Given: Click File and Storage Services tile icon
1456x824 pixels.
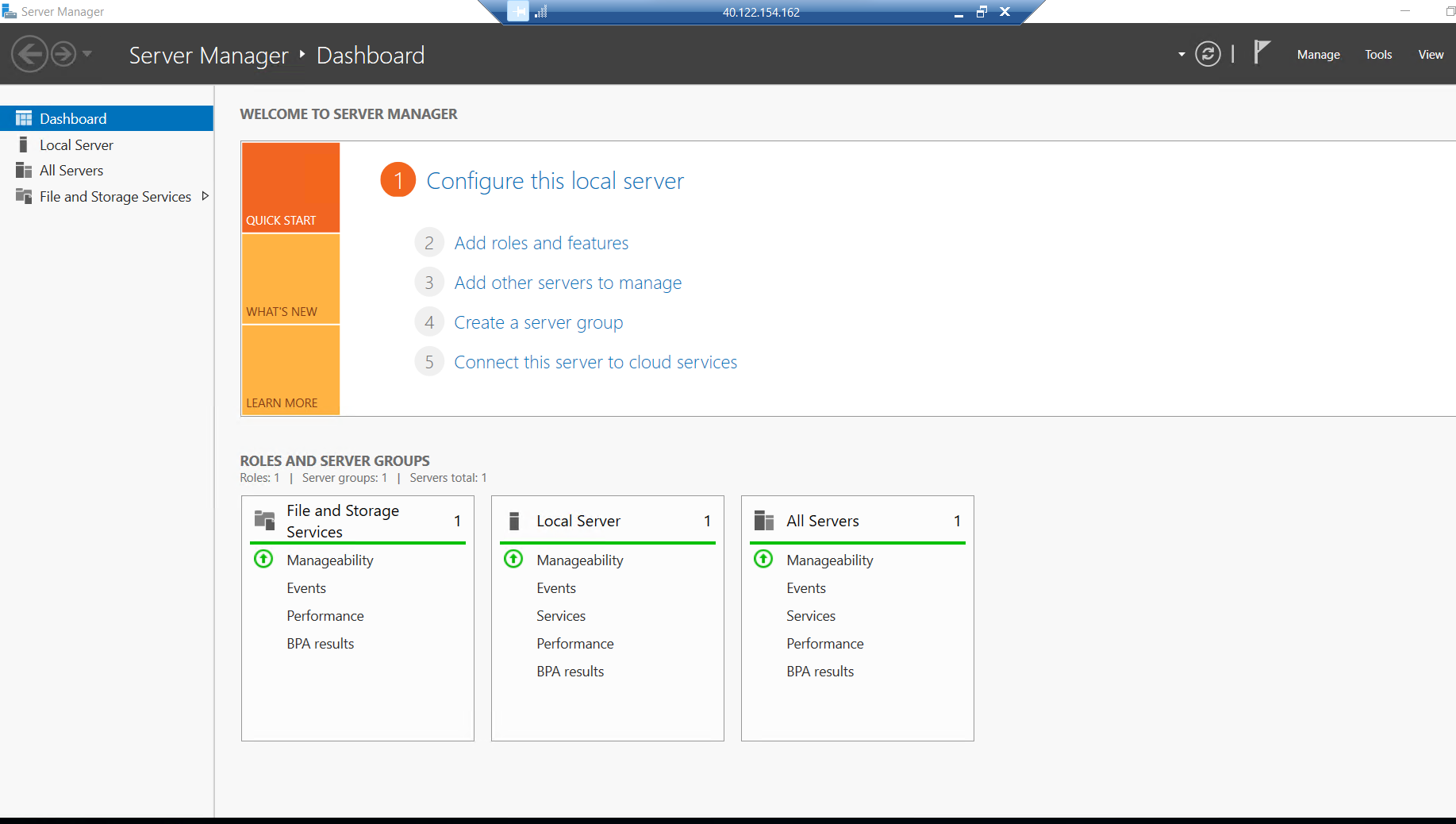Looking at the screenshot, I should 264,520.
